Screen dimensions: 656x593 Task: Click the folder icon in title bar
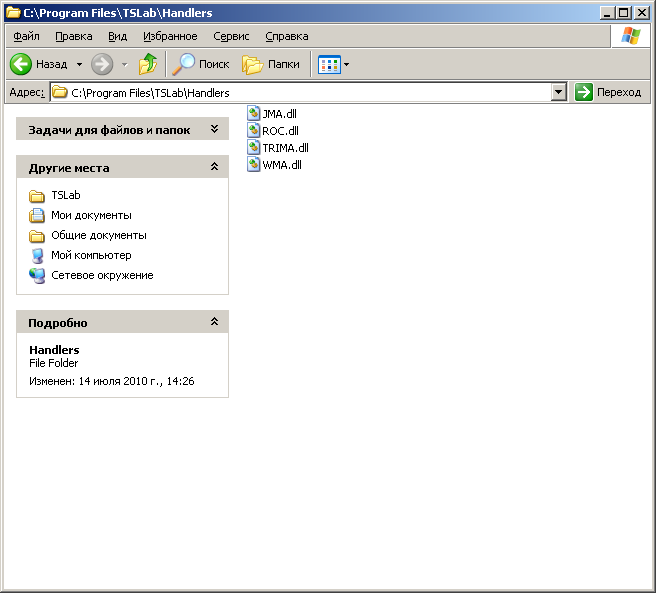pos(13,13)
